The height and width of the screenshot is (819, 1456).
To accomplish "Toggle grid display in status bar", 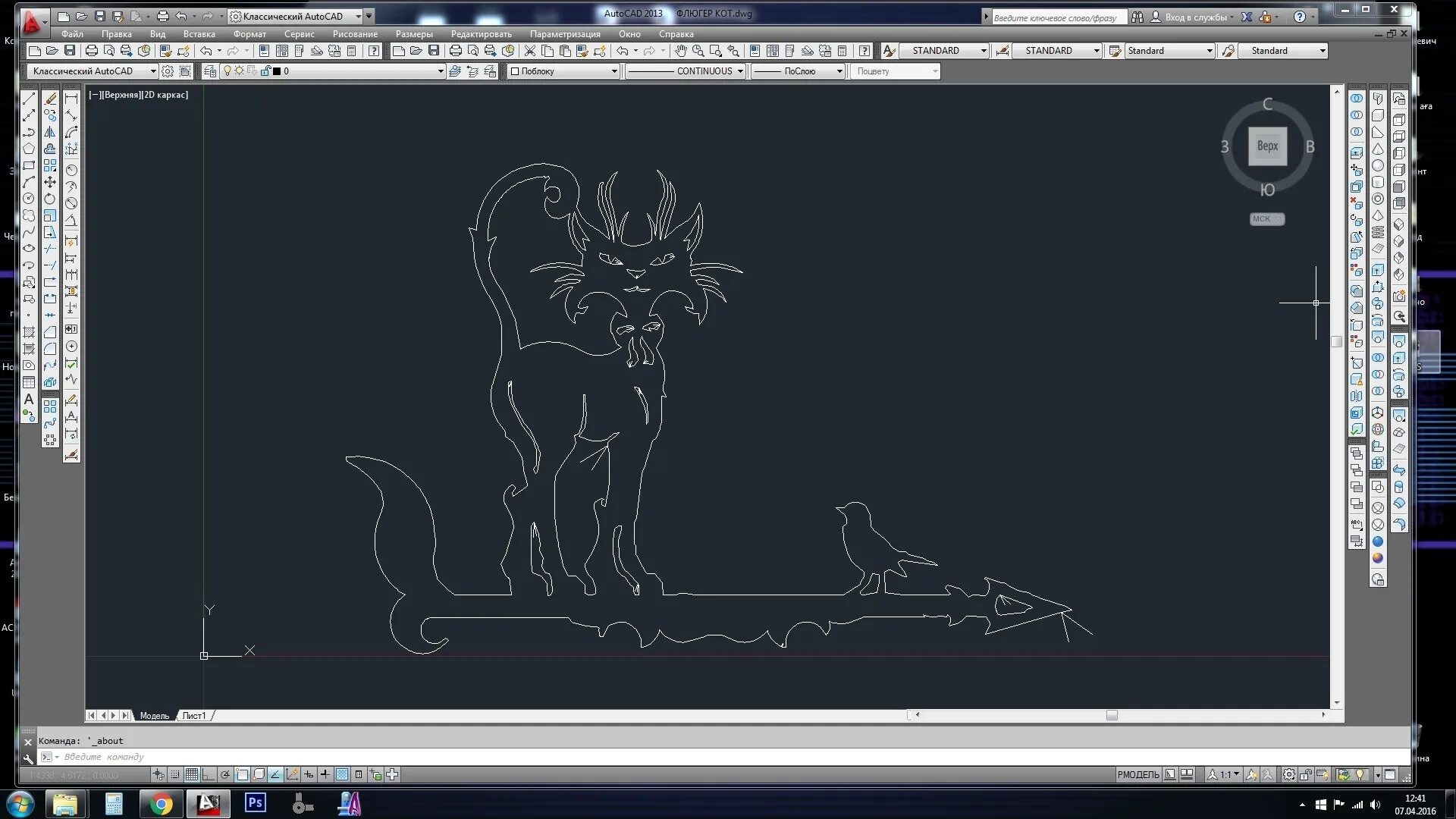I will tap(192, 774).
